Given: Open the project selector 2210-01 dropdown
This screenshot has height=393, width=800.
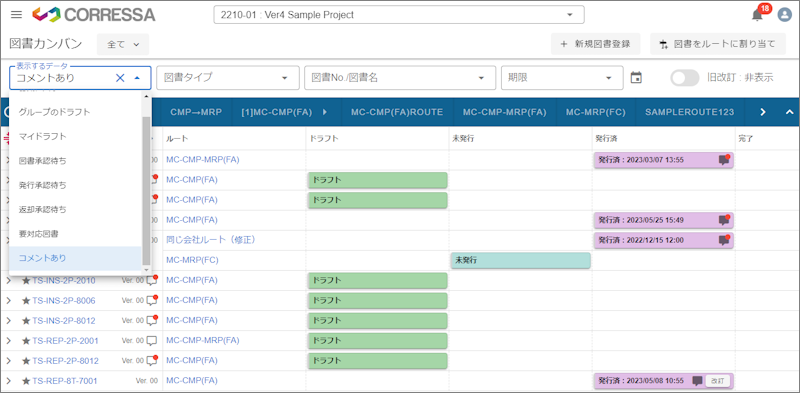Looking at the screenshot, I should 399,15.
